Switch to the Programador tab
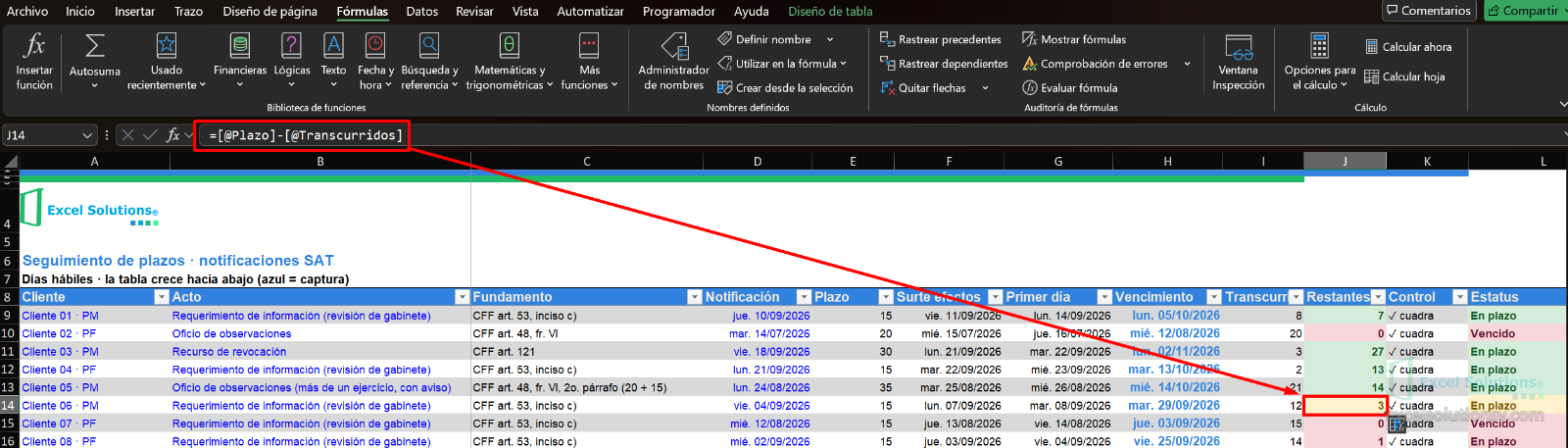Viewport: 1568px width, 448px height. 679,11
